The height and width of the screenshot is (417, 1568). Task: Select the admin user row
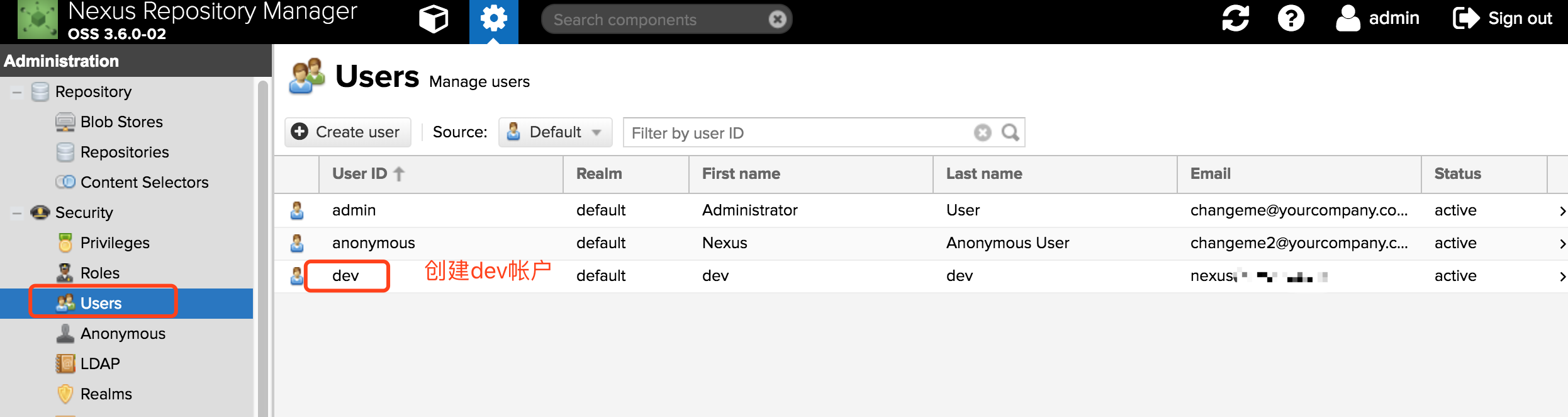coord(921,210)
